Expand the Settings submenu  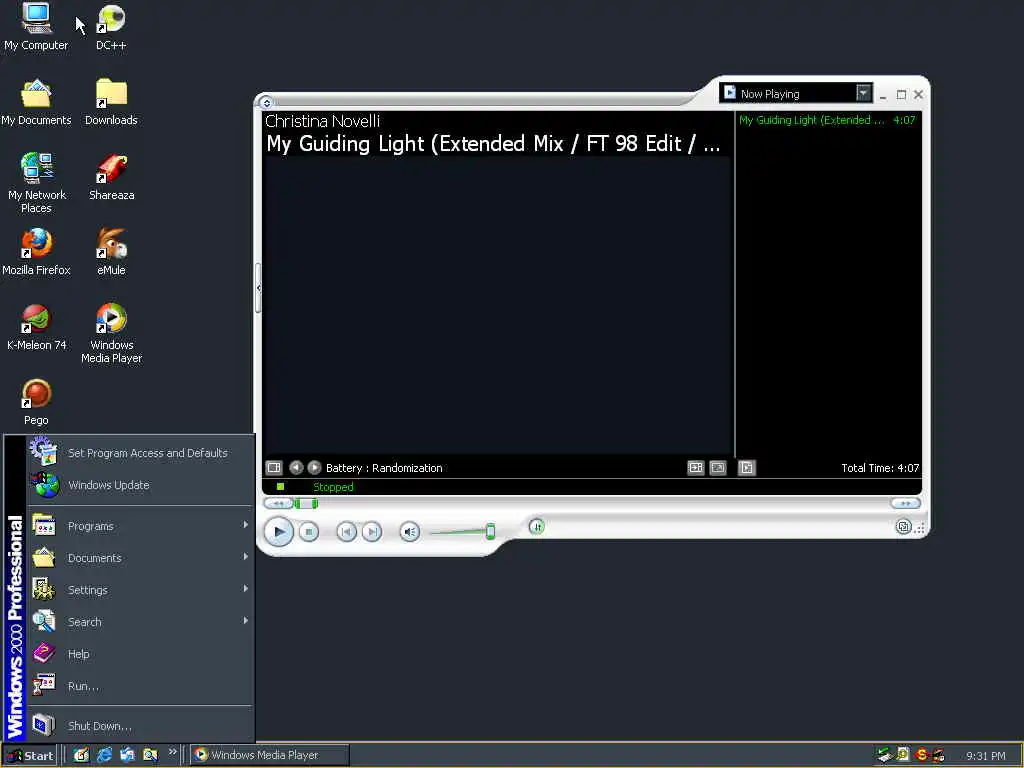click(140, 590)
